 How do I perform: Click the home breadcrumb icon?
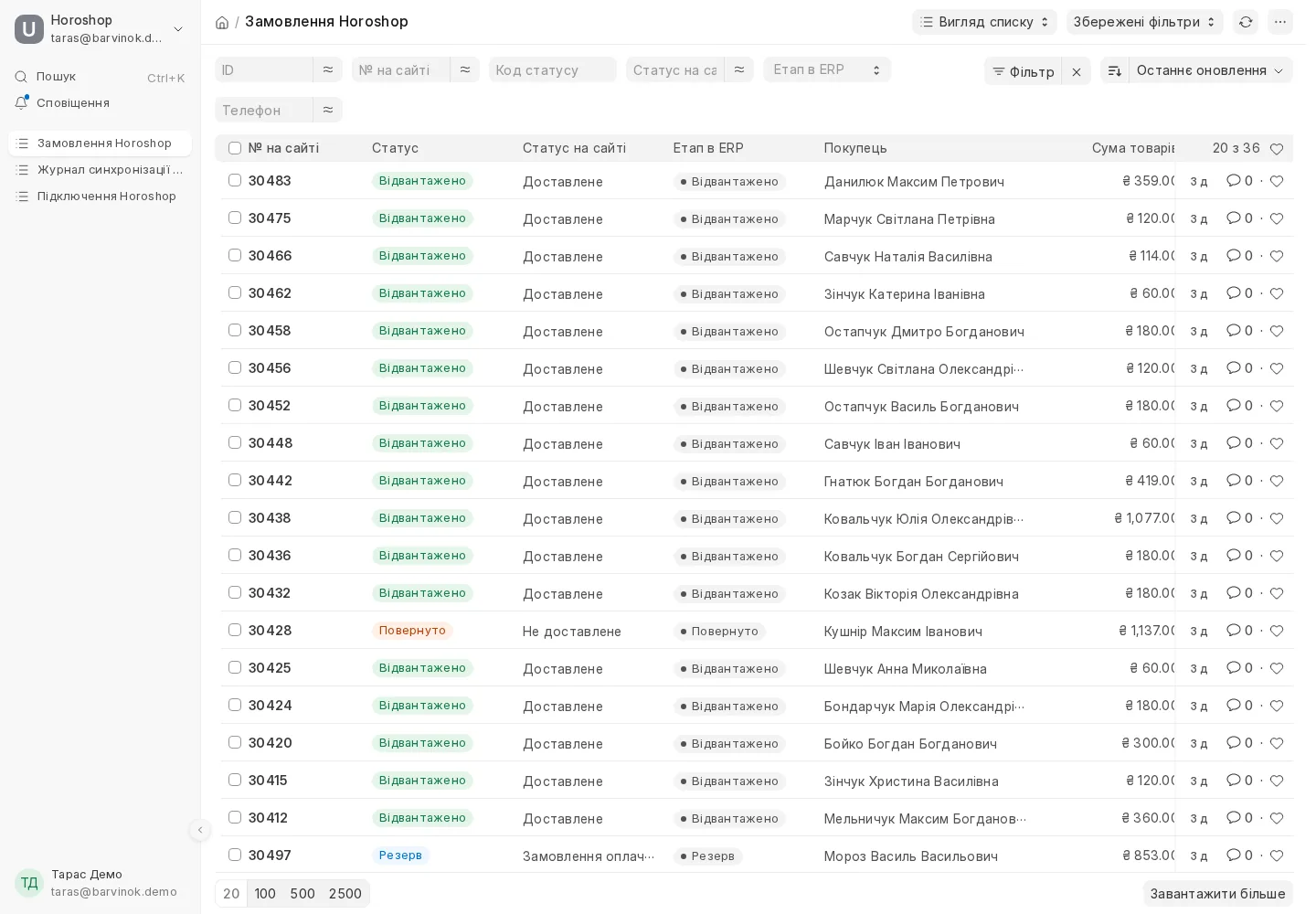click(222, 22)
